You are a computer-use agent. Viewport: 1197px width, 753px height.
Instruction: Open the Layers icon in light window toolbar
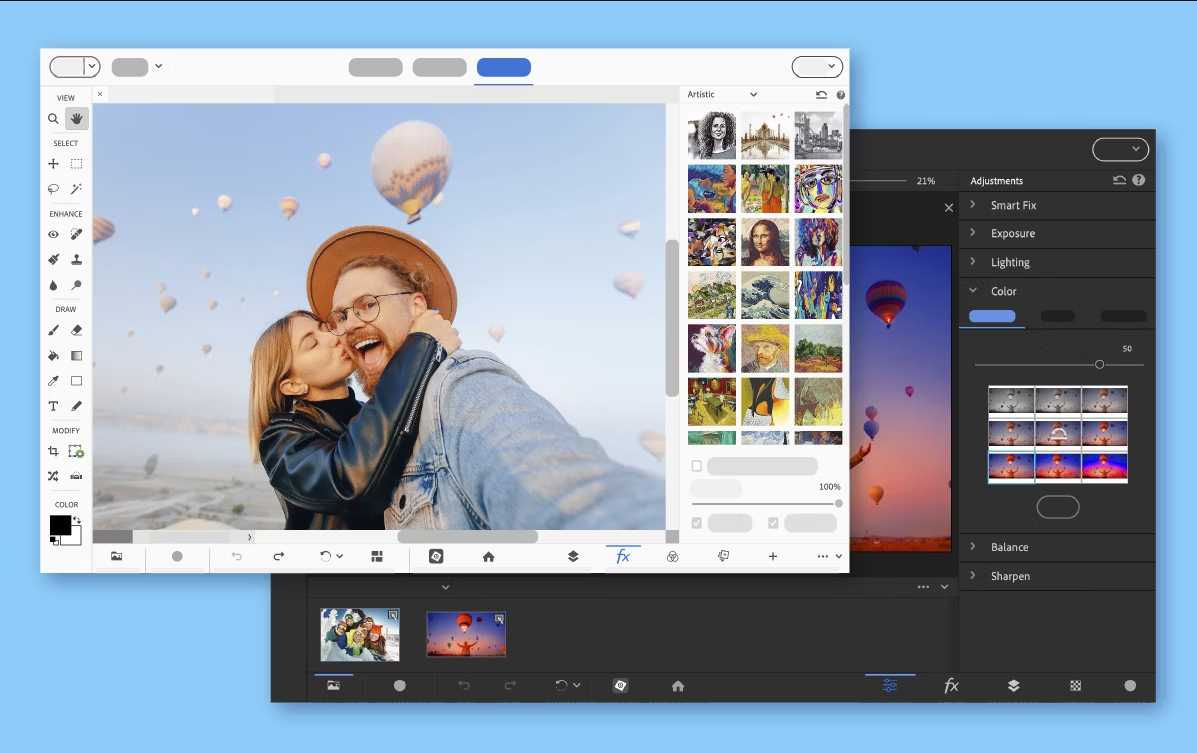pos(573,556)
